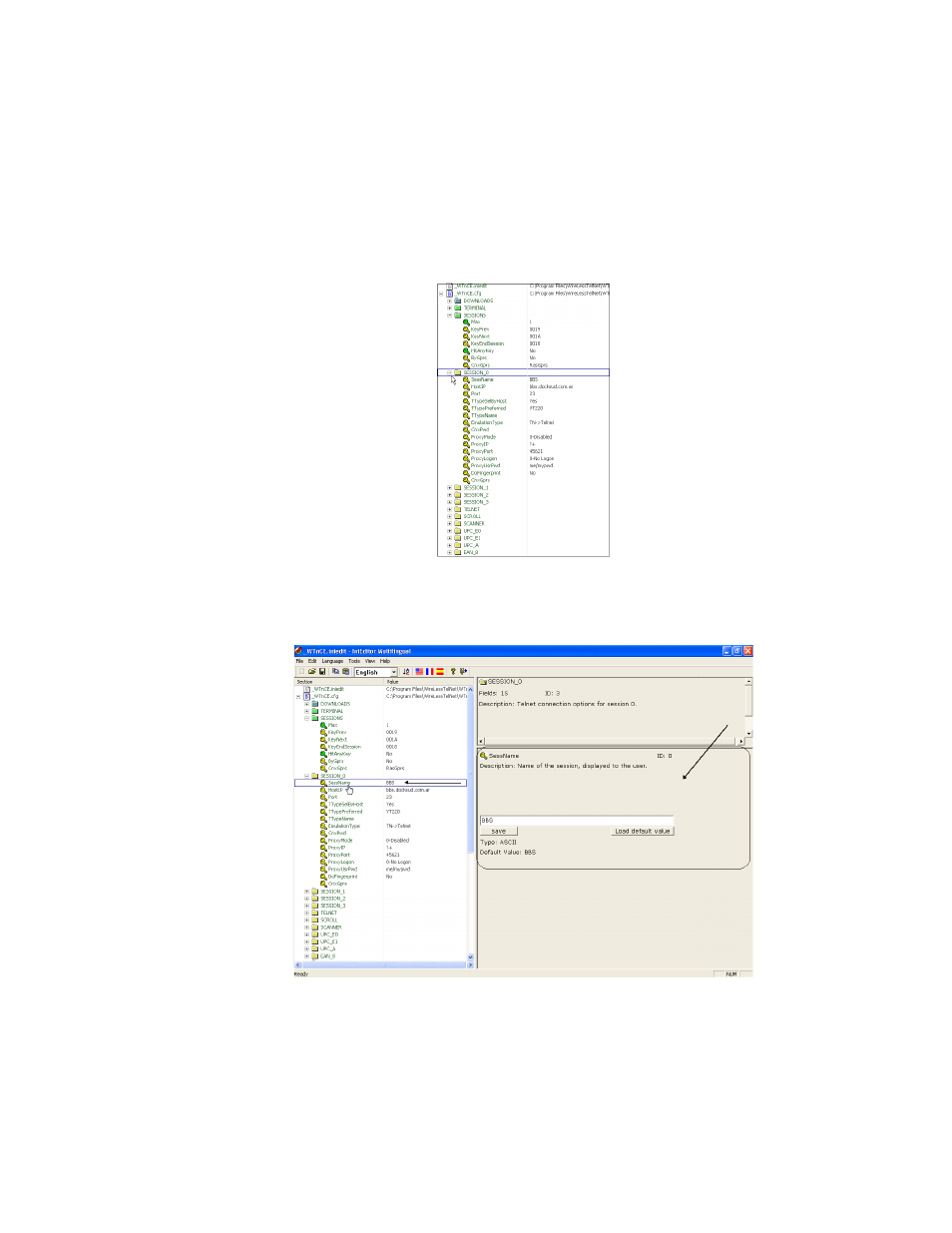Expand SESSION_1 node in IniEditor window tree
Screen dimensions: 952x1233
coord(307,892)
